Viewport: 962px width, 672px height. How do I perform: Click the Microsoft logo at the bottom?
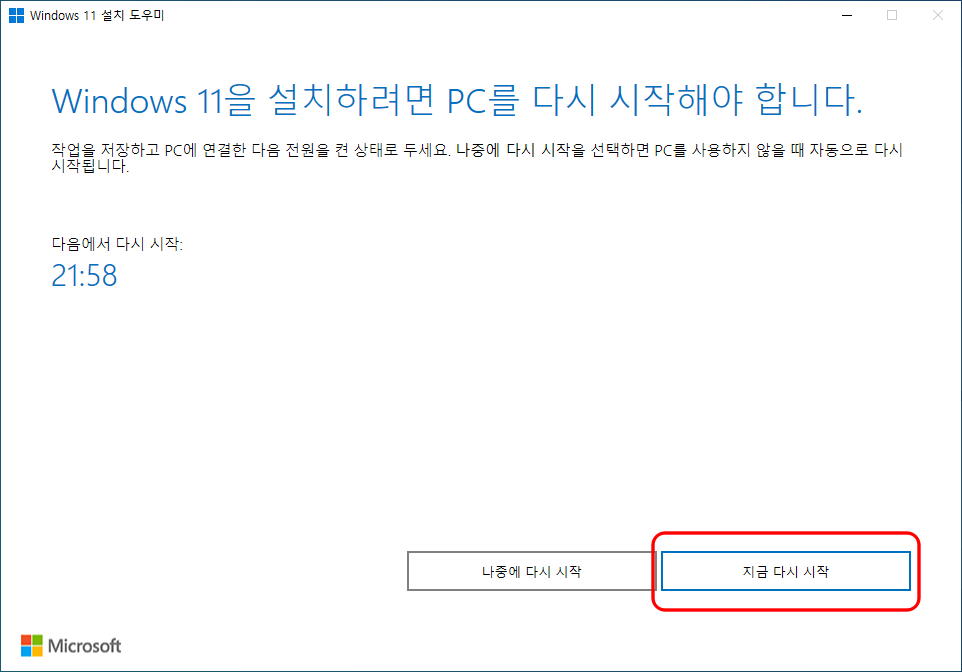pyautogui.click(x=71, y=646)
